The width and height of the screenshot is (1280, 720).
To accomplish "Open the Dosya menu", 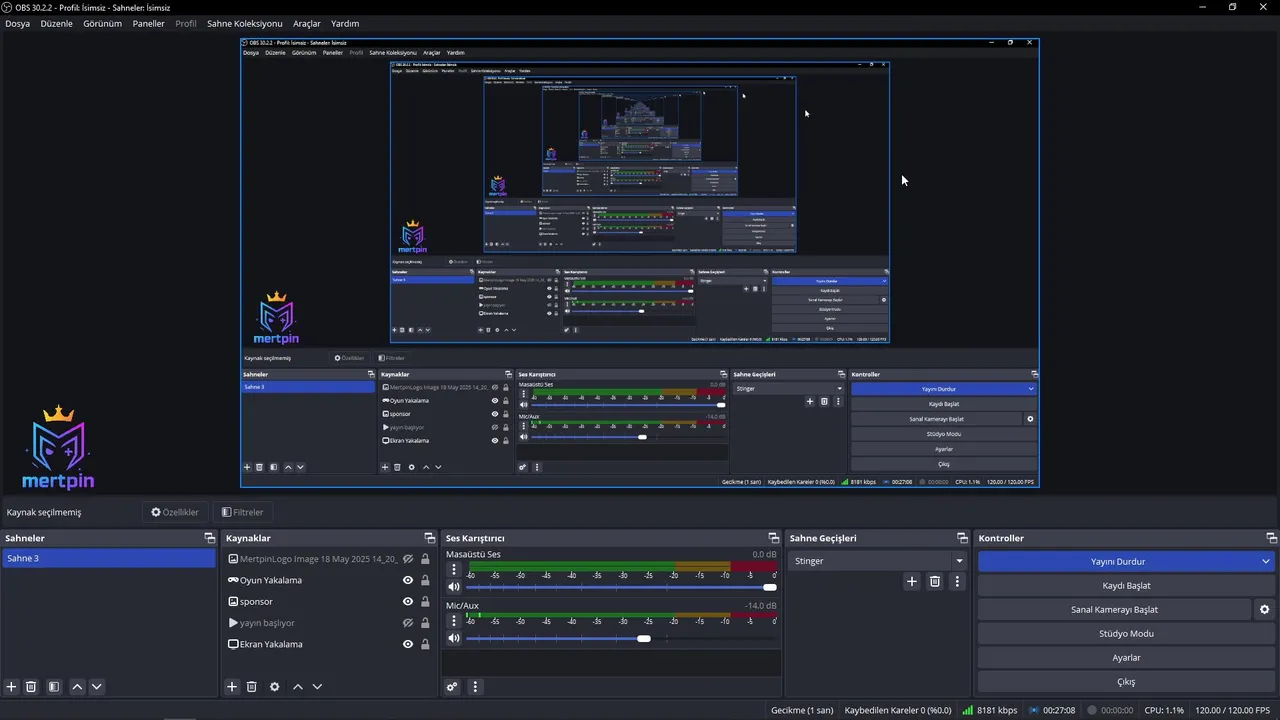I will [x=17, y=23].
